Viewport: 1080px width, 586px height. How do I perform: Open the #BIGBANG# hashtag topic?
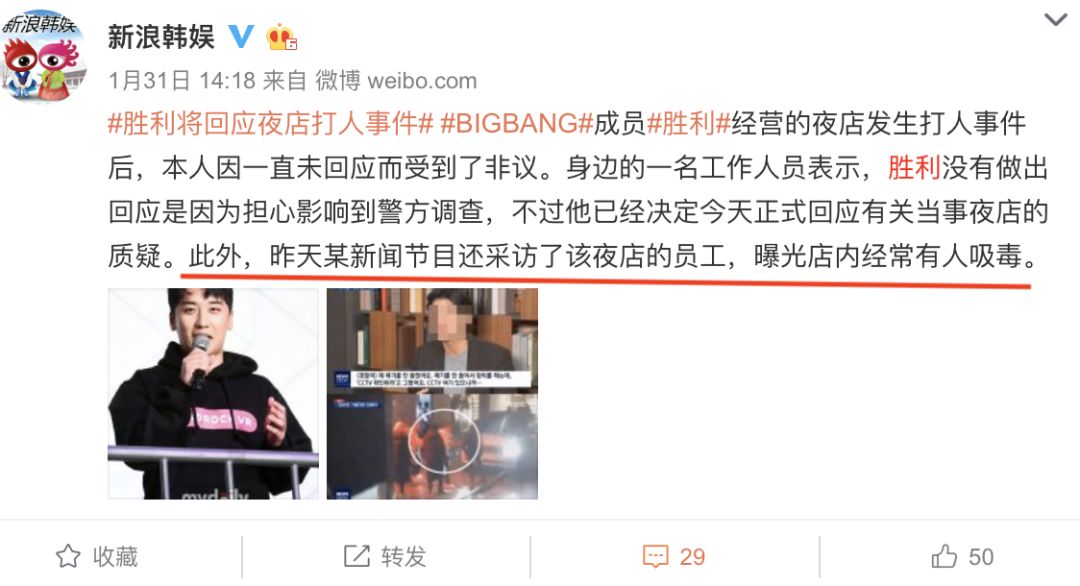click(x=517, y=124)
